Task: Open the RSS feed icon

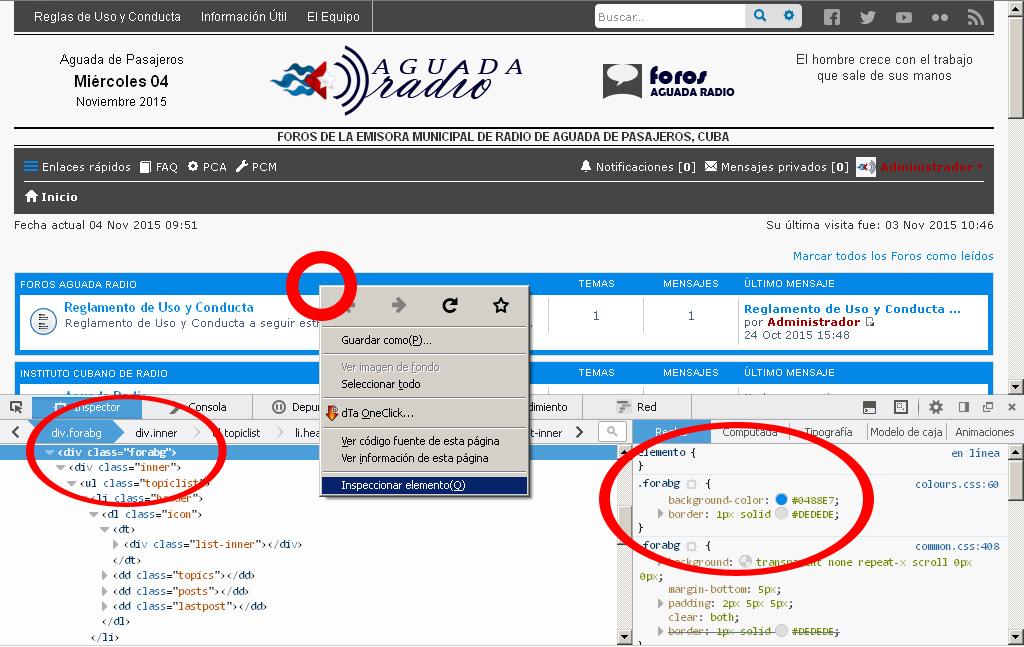Action: click(x=975, y=17)
